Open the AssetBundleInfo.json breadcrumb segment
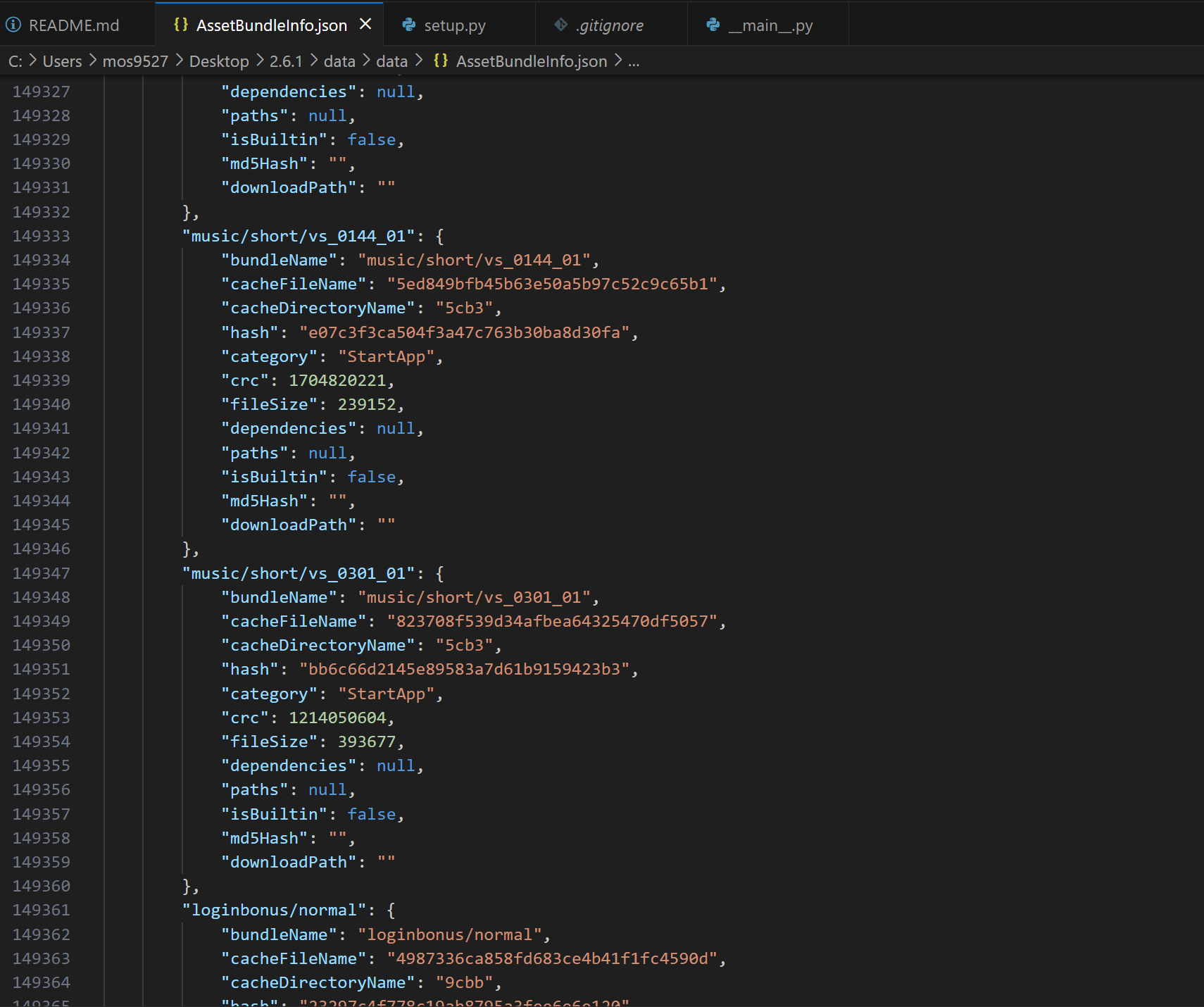 coord(532,61)
